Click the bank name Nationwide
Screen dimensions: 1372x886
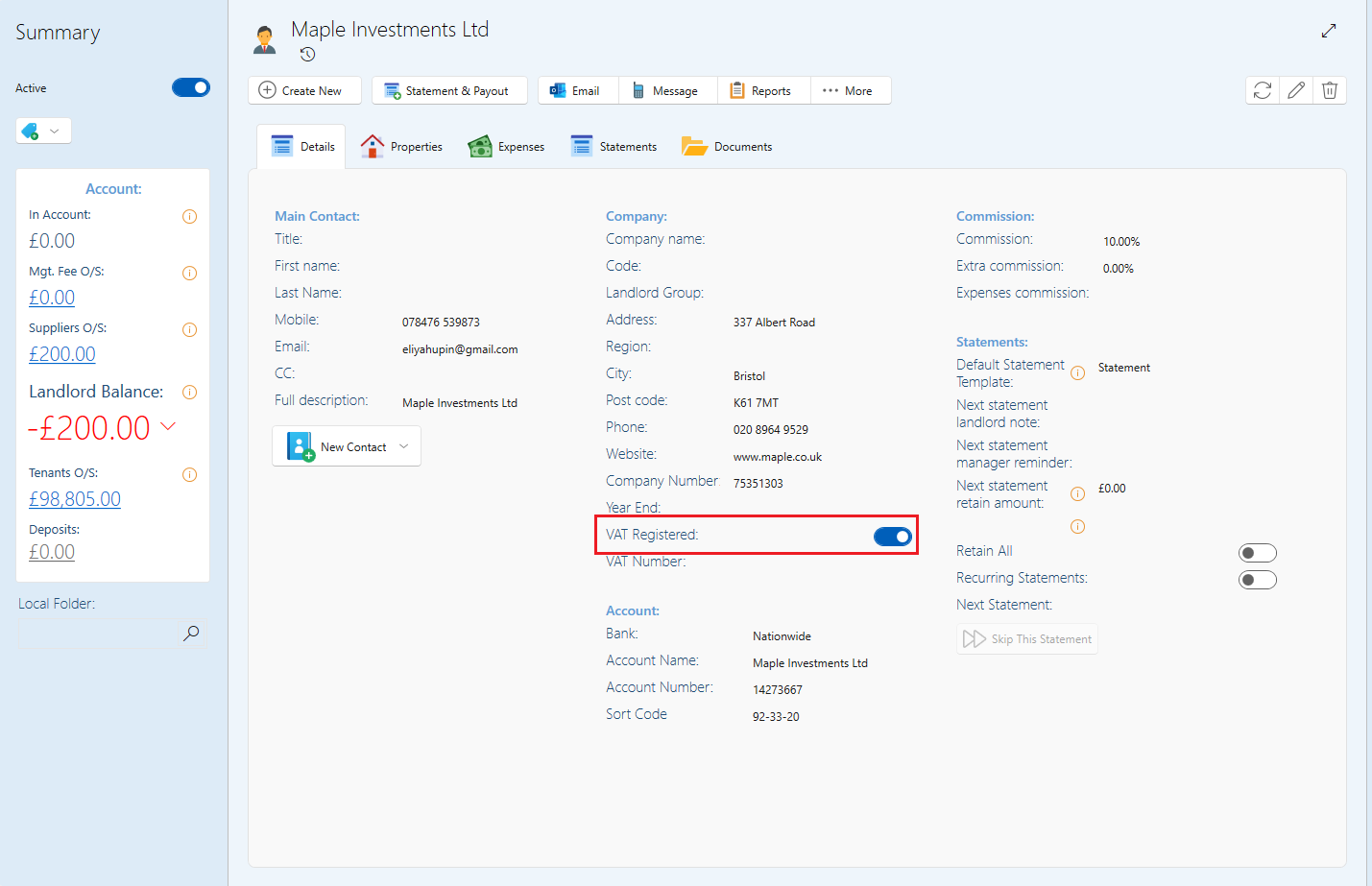782,636
